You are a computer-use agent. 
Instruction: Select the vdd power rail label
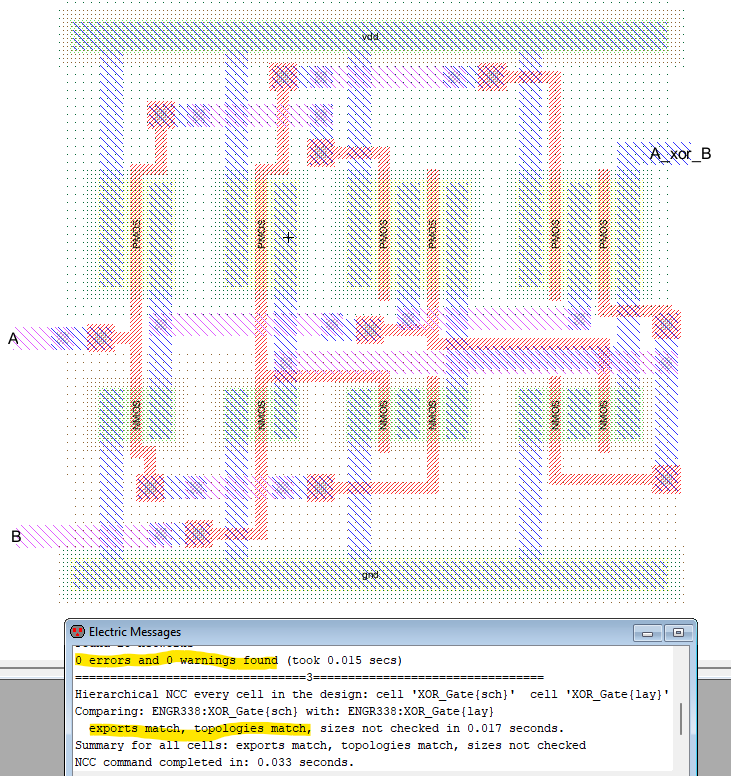coord(370,37)
